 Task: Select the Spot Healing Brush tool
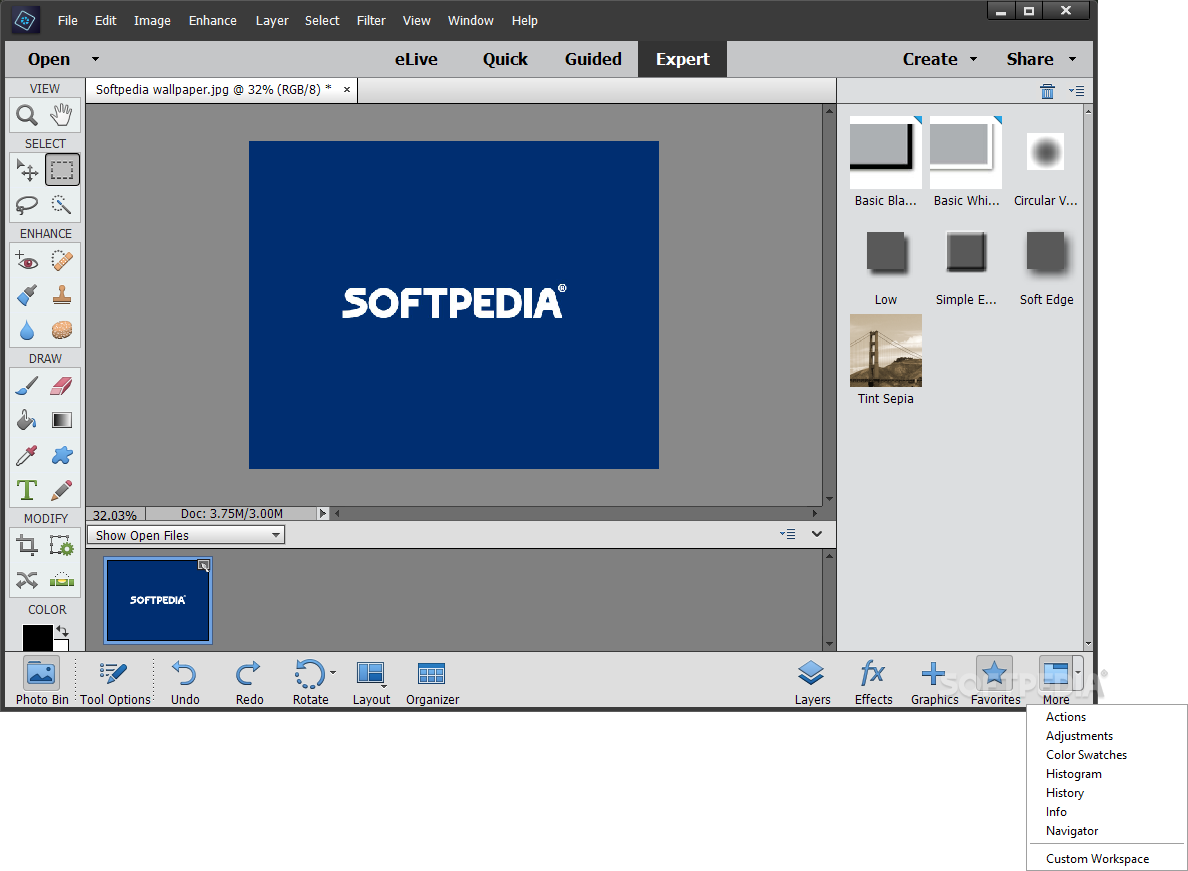[61, 261]
